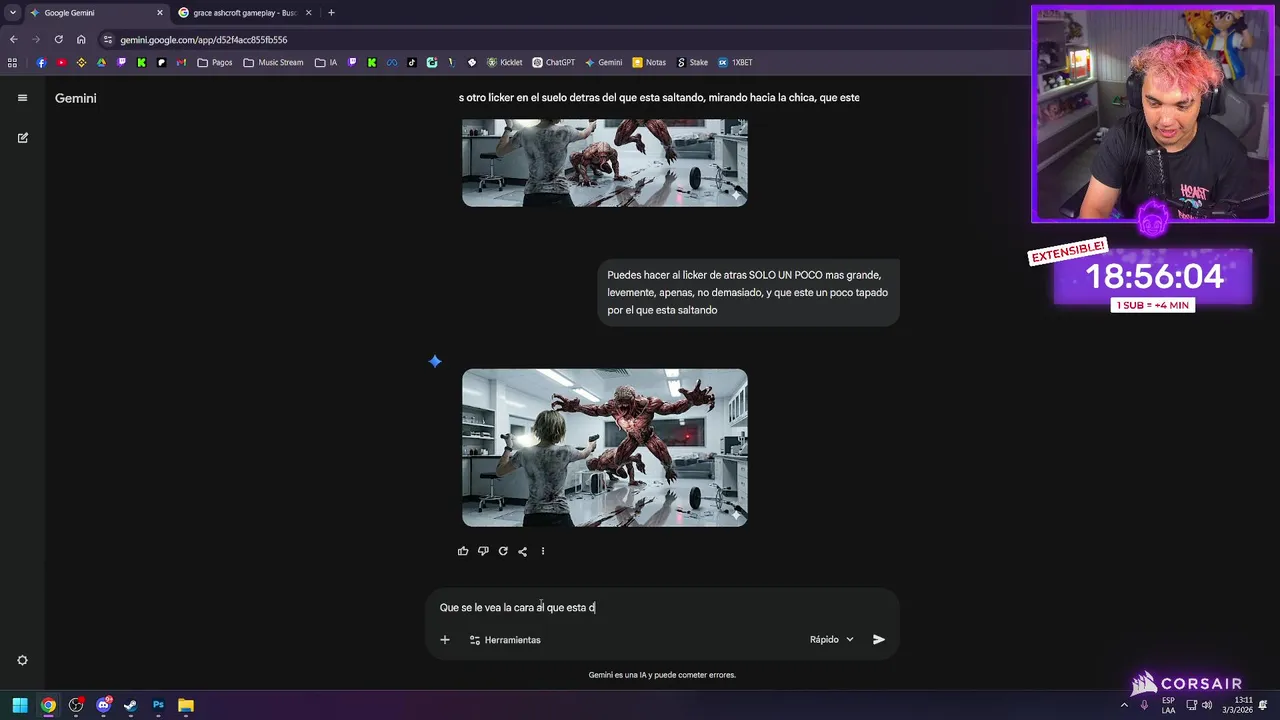Open the Gemini bookmark
This screenshot has height=720, width=1280.
click(x=604, y=62)
